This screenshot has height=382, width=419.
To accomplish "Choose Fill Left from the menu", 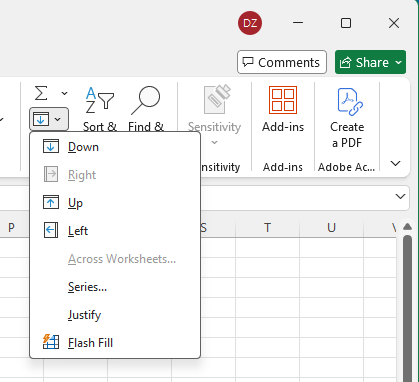I will pyautogui.click(x=115, y=231).
